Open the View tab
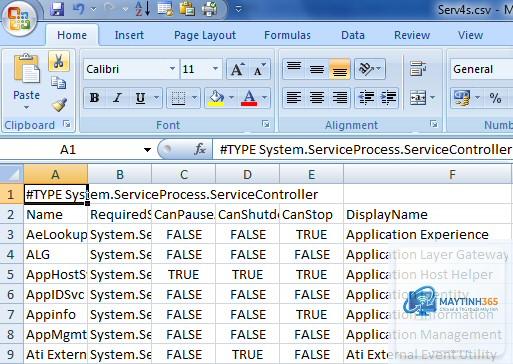513x364 pixels. pyautogui.click(x=470, y=35)
